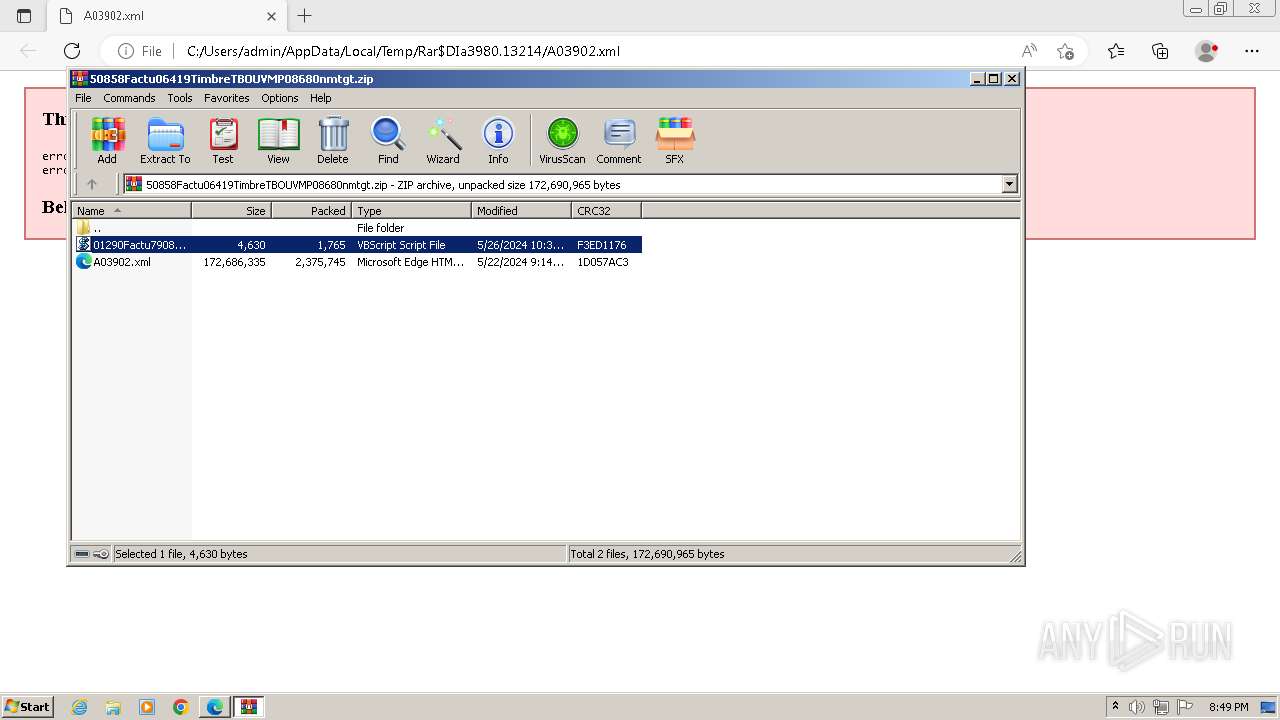The height and width of the screenshot is (720, 1280).
Task: Add page to favorites star icon
Action: (x=1065, y=51)
